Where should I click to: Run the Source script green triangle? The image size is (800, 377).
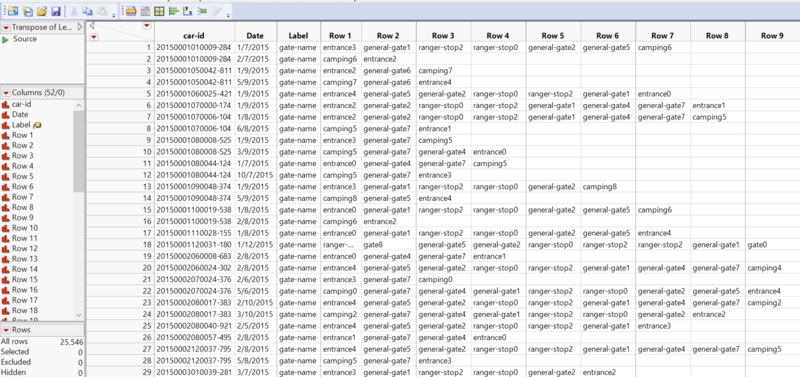6,39
